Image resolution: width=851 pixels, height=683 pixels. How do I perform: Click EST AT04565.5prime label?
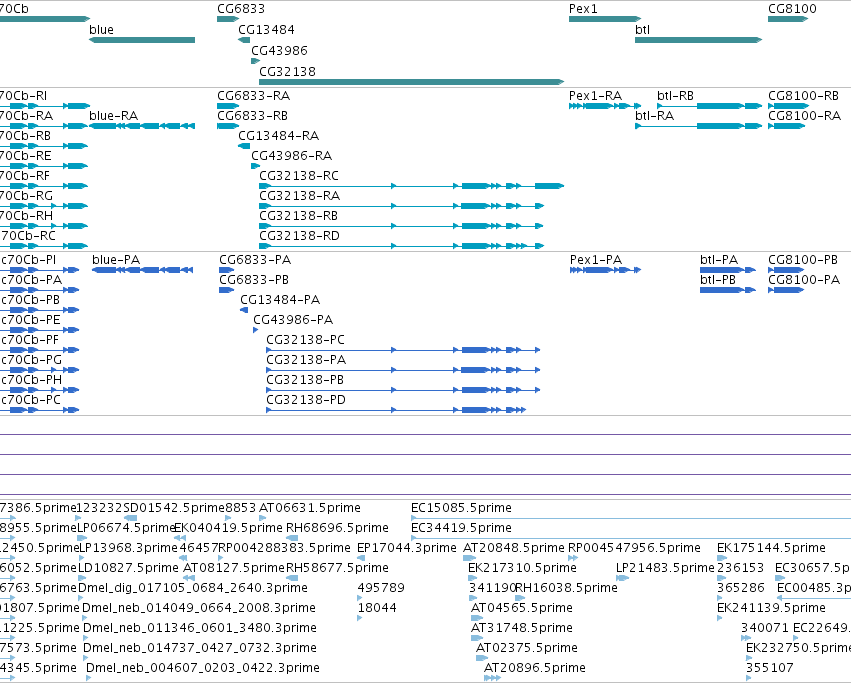point(522,608)
